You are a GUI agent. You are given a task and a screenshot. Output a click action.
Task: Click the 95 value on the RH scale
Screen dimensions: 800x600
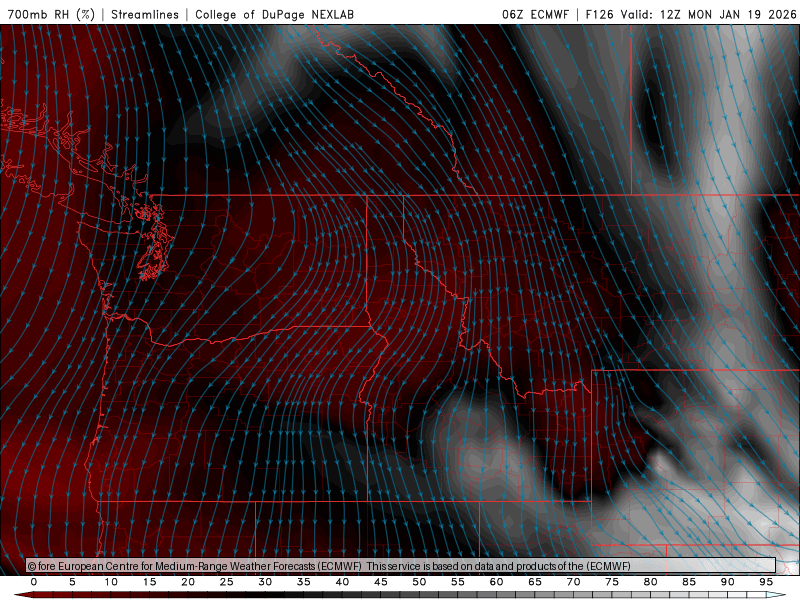(766, 582)
